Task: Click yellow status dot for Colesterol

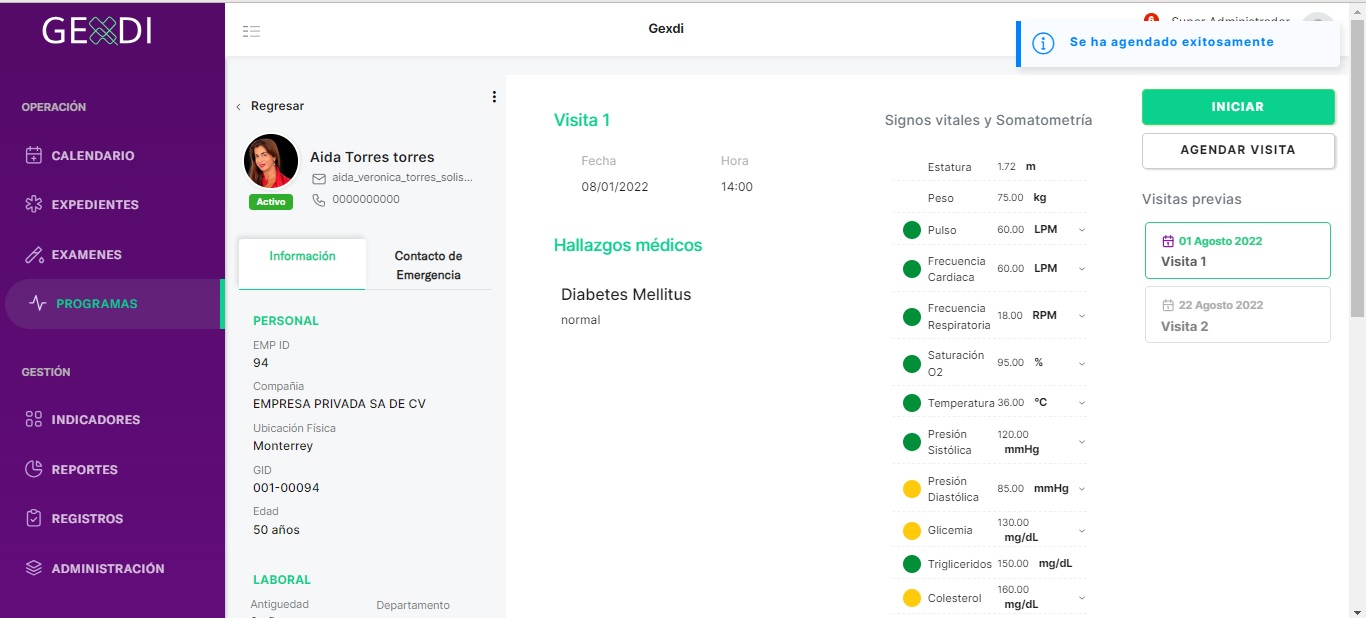Action: [912, 598]
